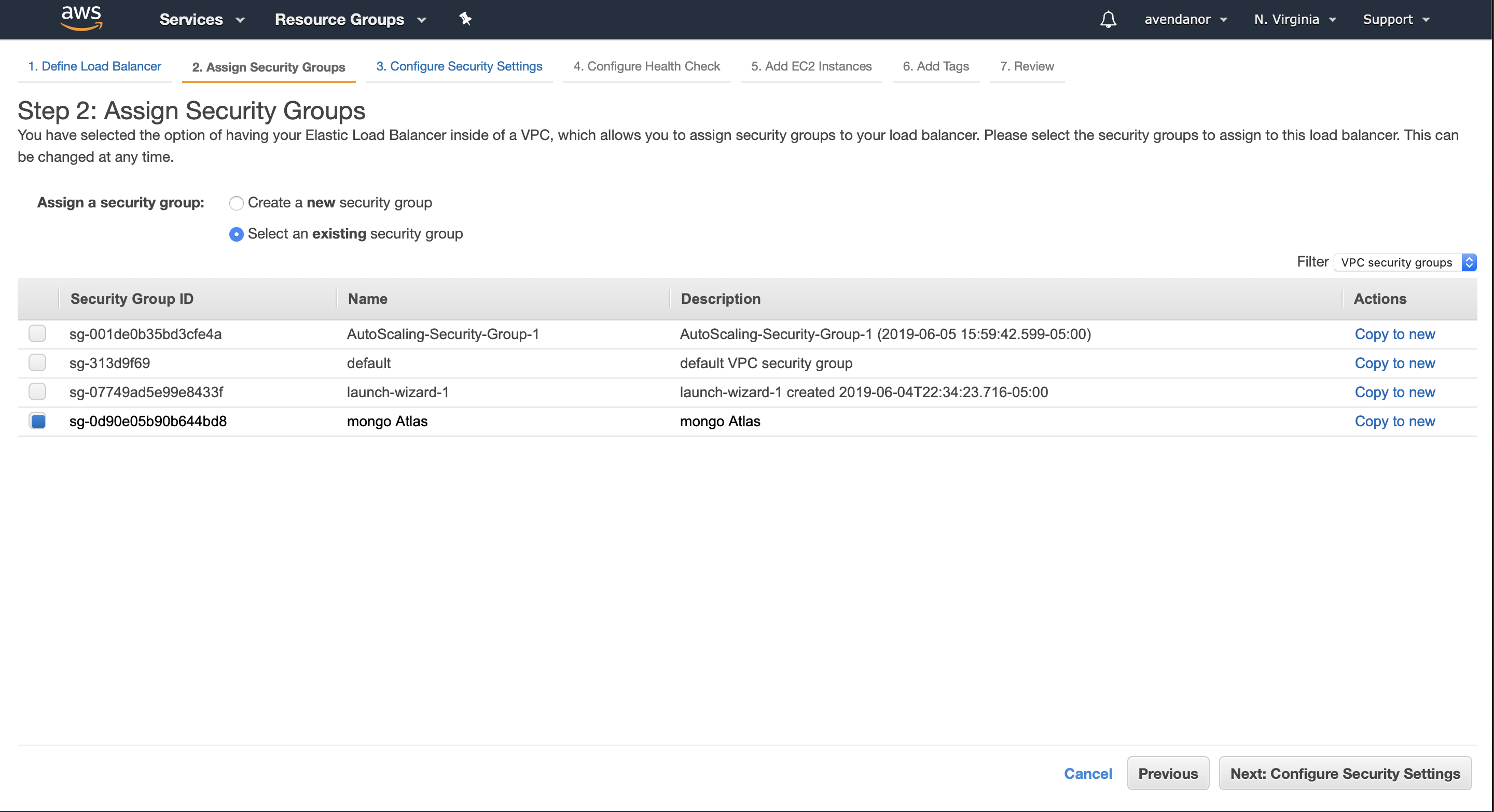The width and height of the screenshot is (1494, 812).
Task: Switch to the Configure Health Check tab
Action: [x=646, y=66]
